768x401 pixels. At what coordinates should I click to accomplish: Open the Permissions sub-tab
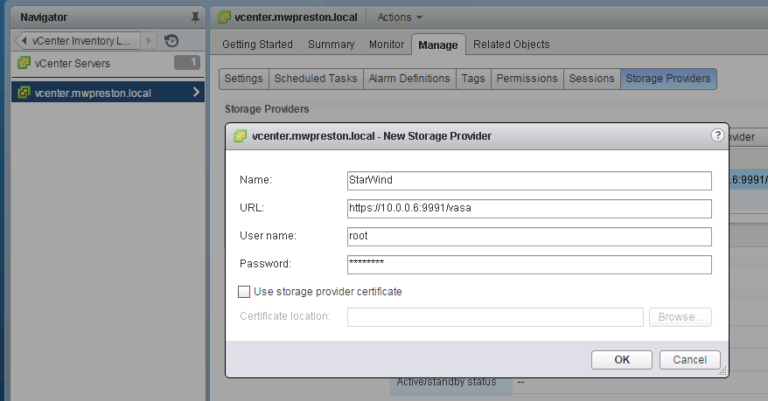coord(527,79)
